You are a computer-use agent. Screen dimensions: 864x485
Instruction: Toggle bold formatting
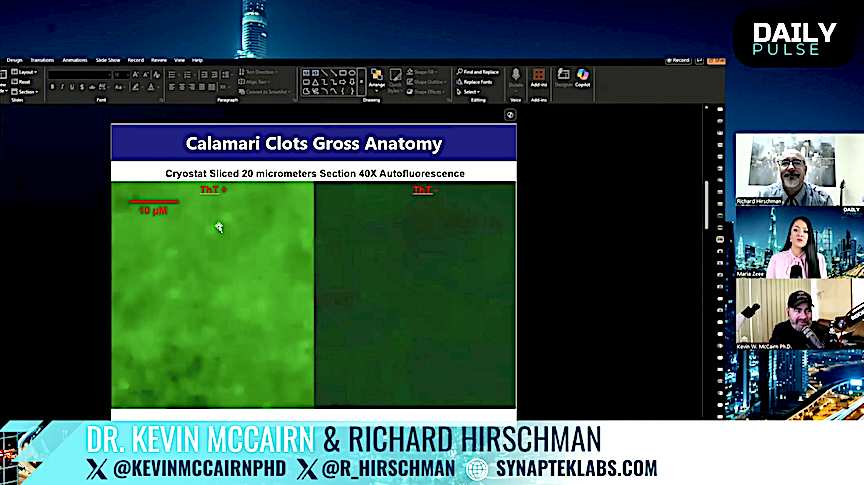coord(53,87)
